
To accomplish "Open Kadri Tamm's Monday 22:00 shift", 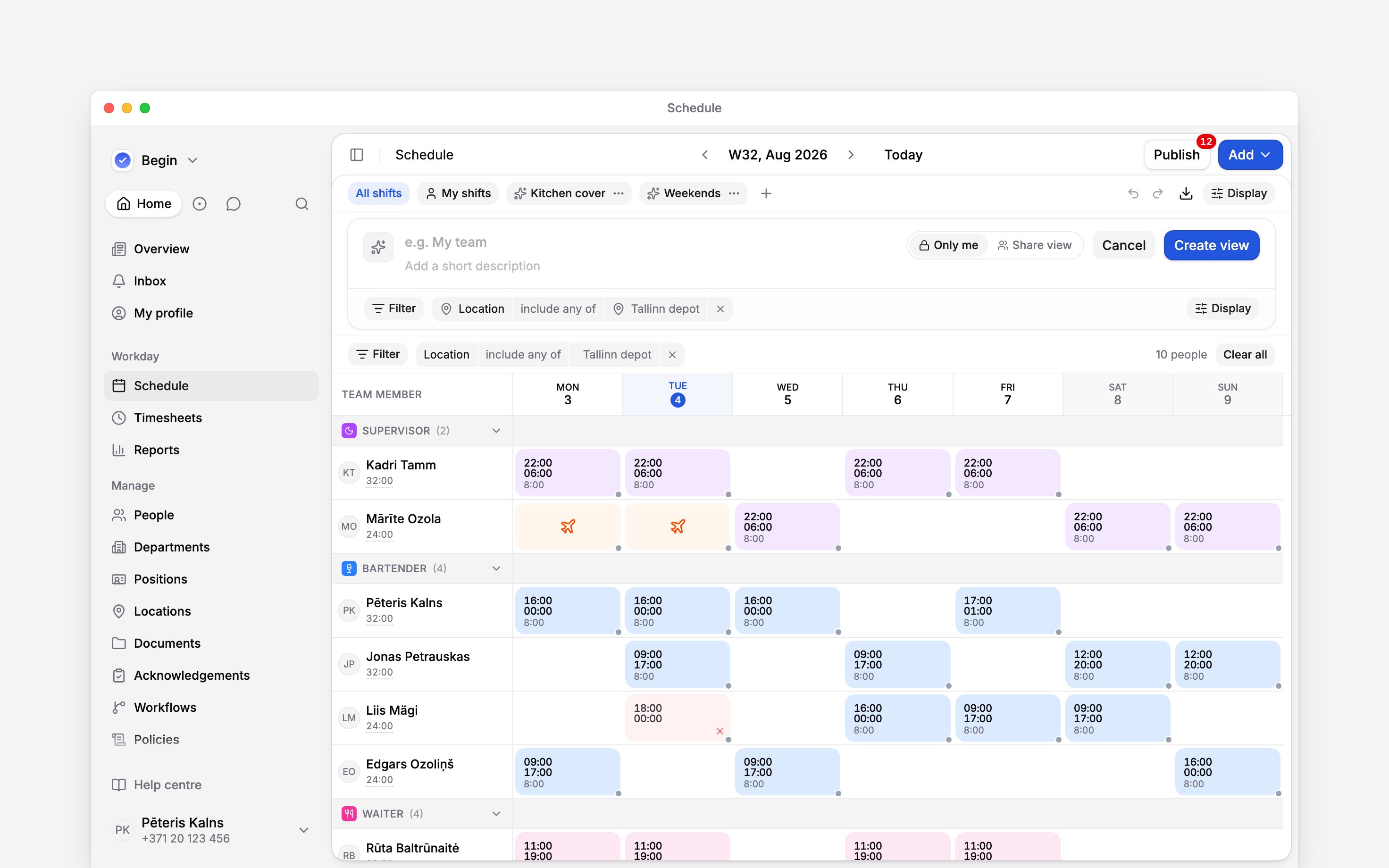I will pos(568,473).
